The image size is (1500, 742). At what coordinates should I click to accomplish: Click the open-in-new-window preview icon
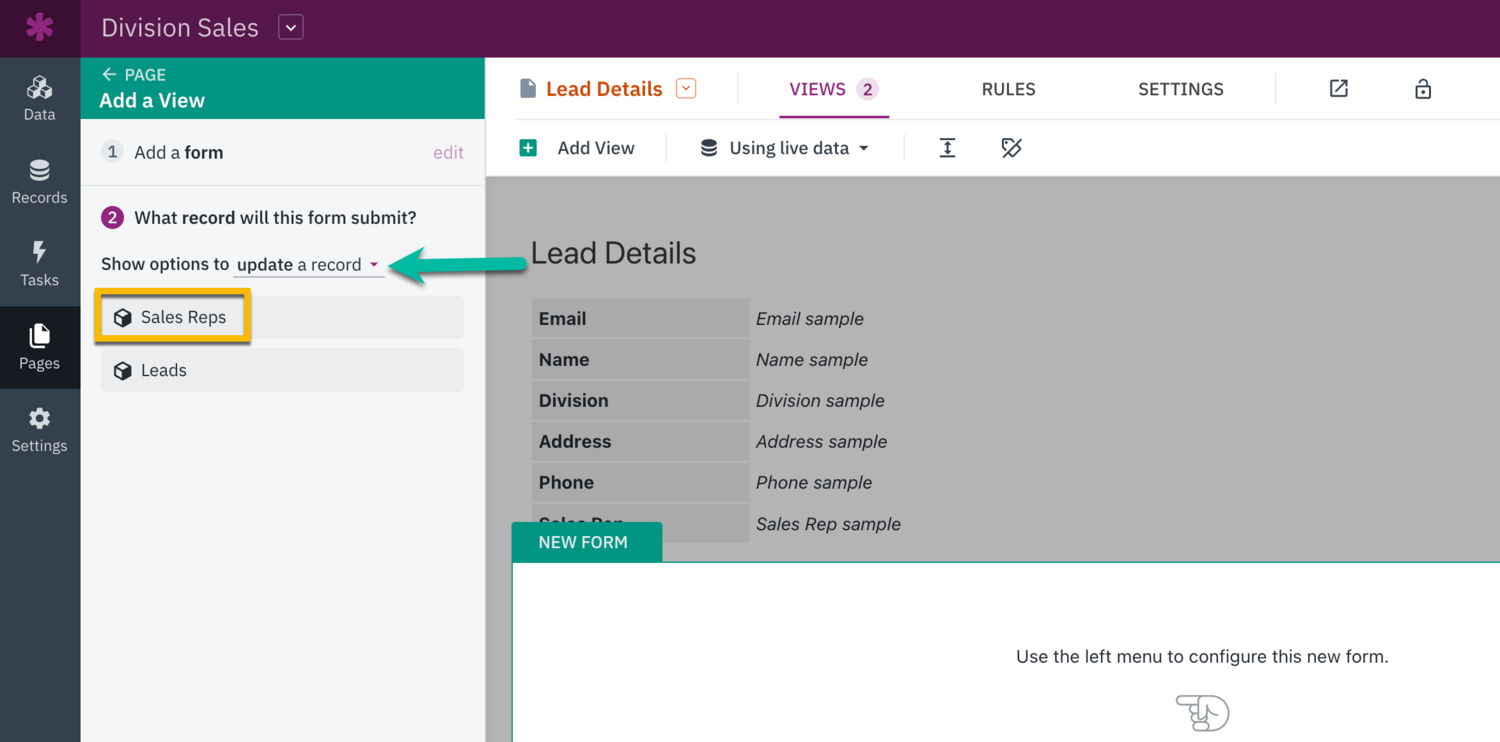point(1338,89)
